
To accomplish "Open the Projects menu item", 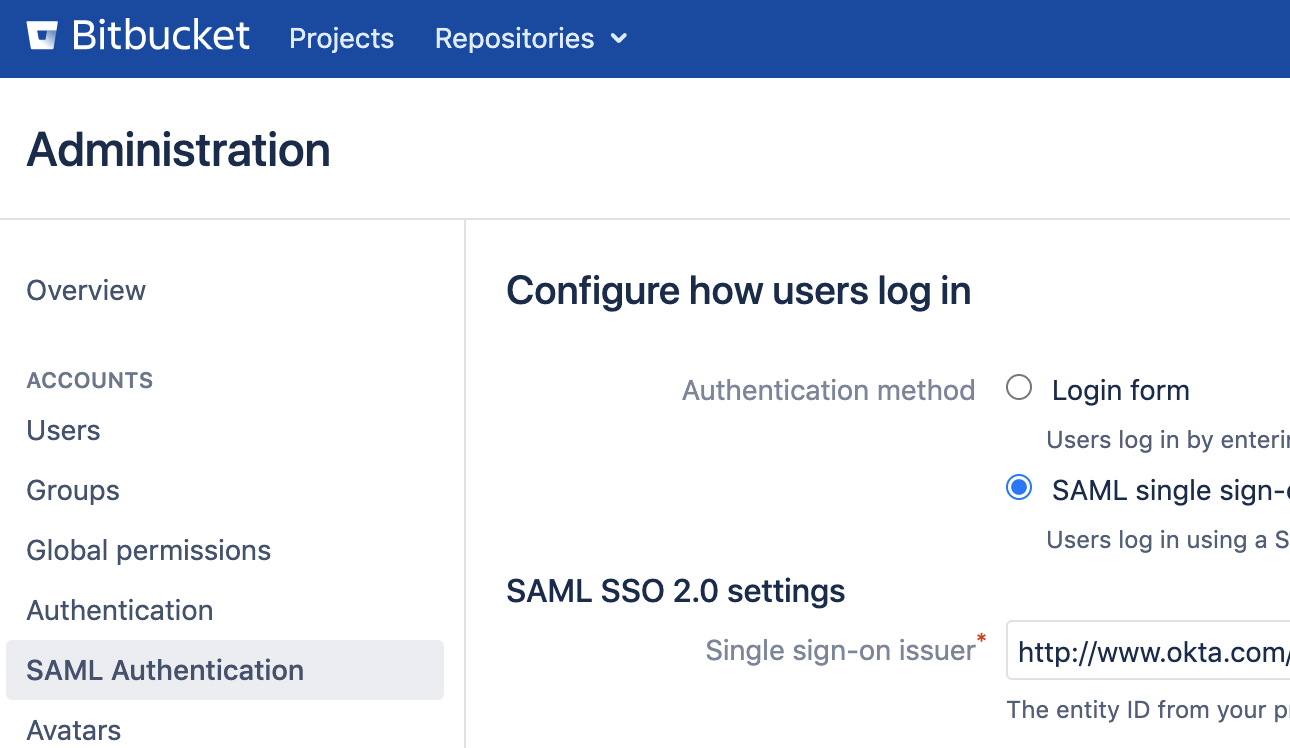I will click(341, 38).
